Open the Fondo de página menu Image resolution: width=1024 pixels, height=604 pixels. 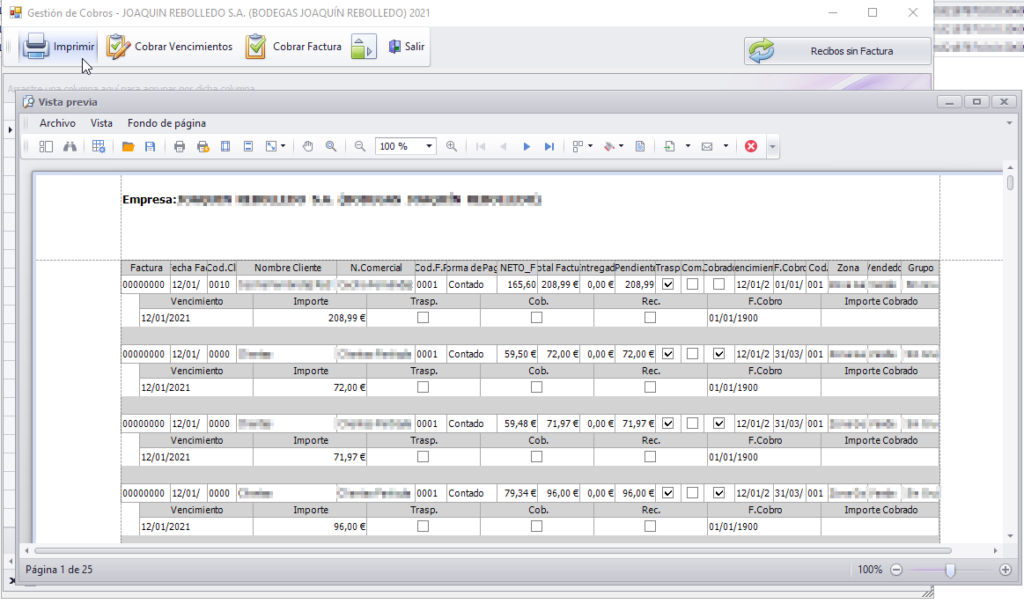point(167,123)
